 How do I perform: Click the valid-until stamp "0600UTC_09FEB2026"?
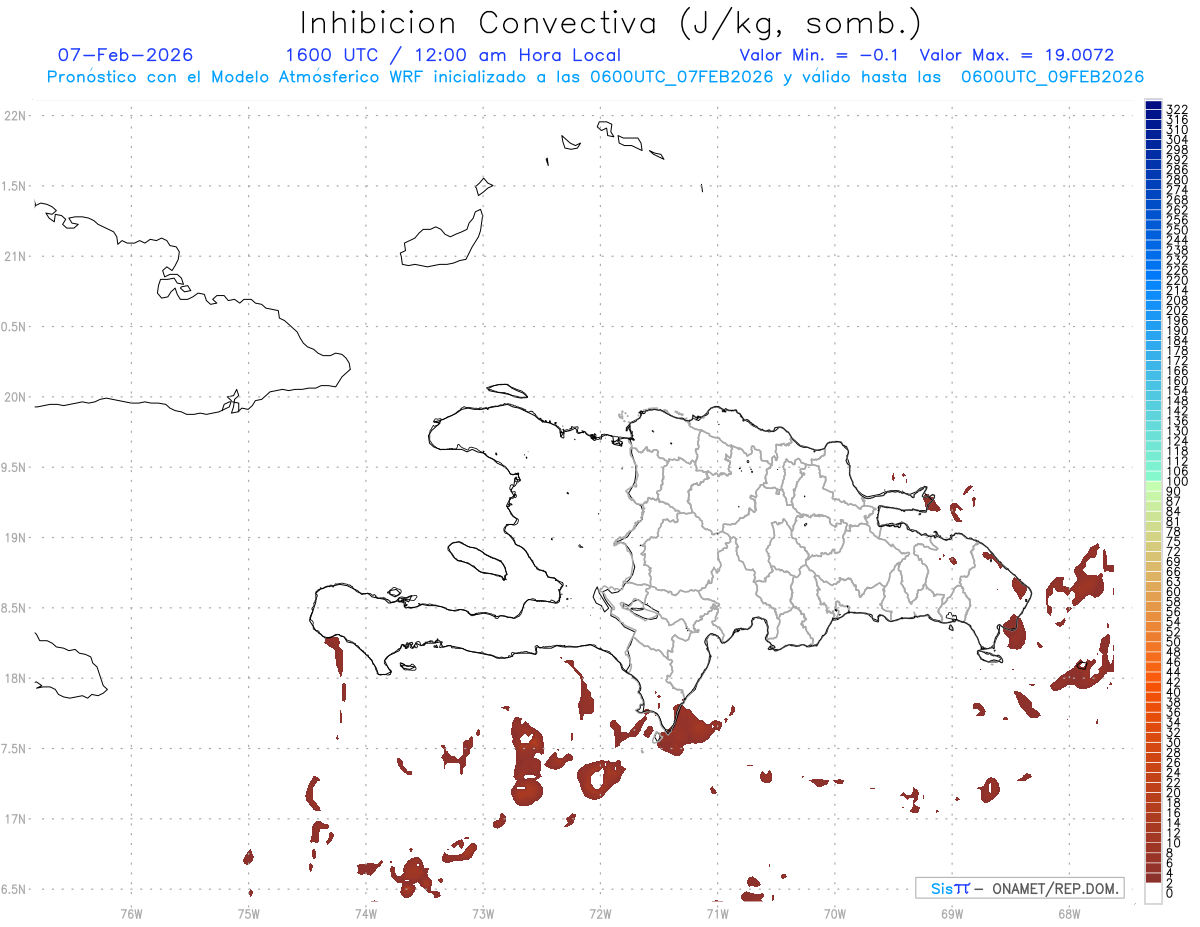[1052, 77]
